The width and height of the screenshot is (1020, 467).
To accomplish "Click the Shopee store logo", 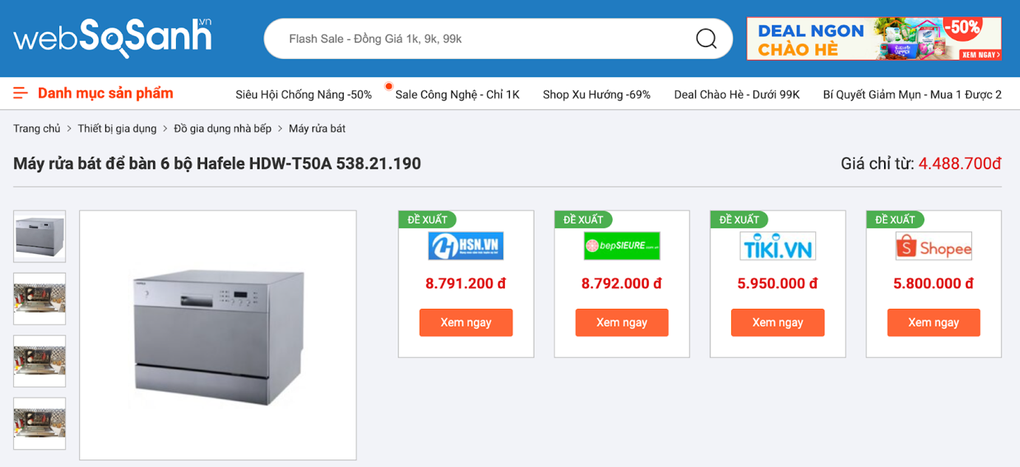I will tap(933, 246).
